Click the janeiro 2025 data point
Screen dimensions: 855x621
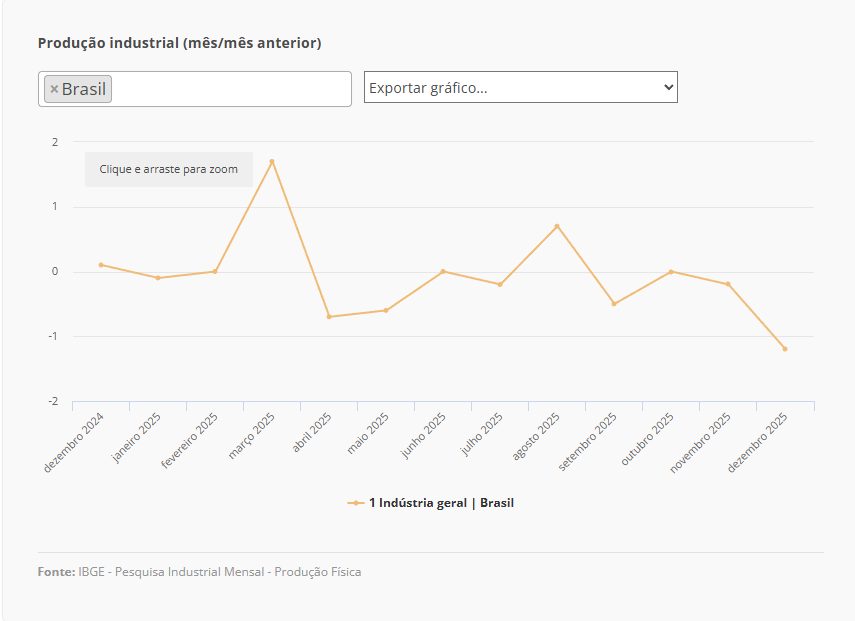(158, 278)
